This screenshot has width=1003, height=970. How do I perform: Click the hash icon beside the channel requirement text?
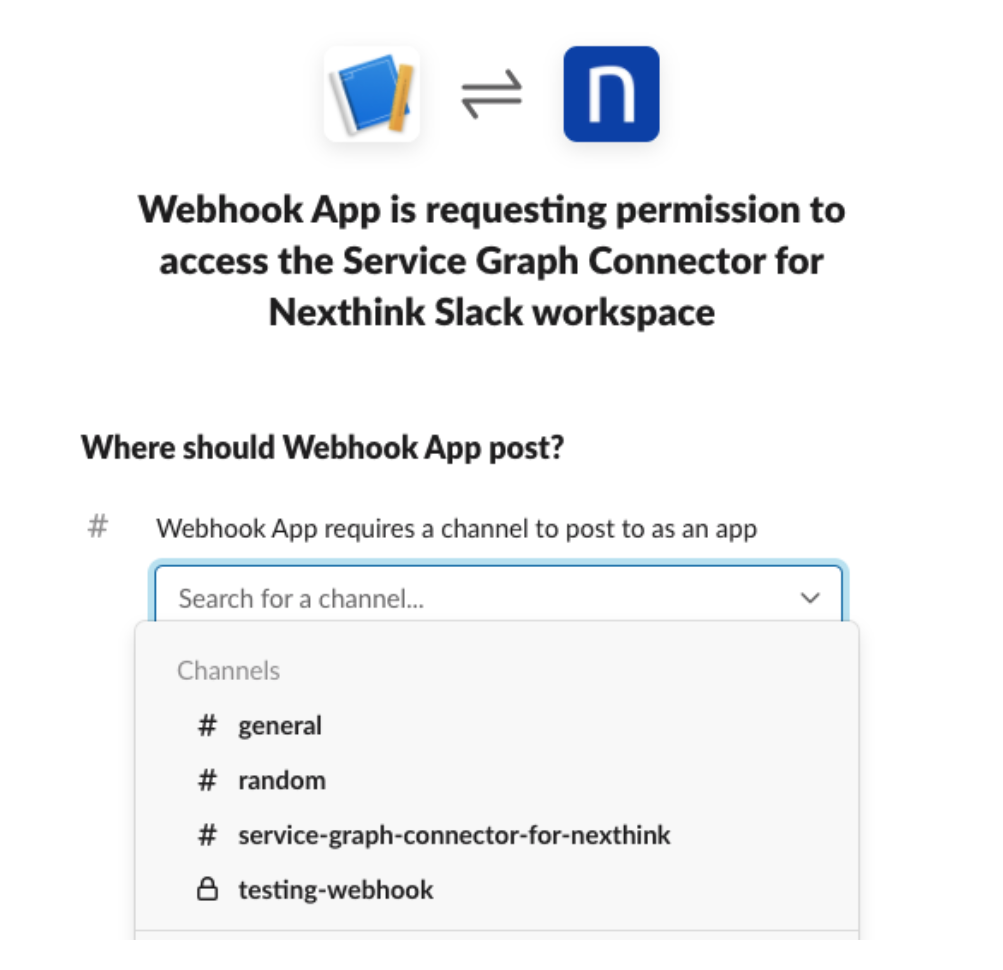coord(98,527)
